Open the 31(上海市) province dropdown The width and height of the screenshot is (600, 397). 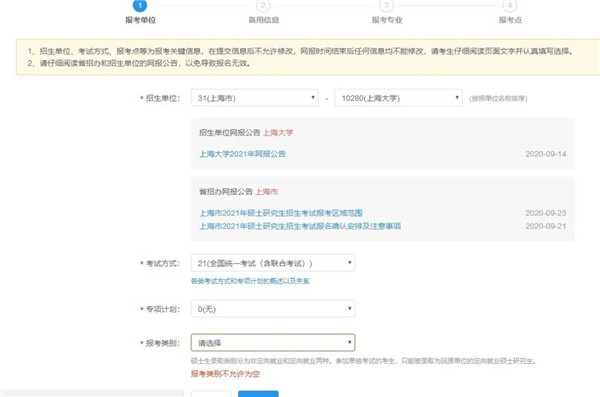tap(254, 98)
